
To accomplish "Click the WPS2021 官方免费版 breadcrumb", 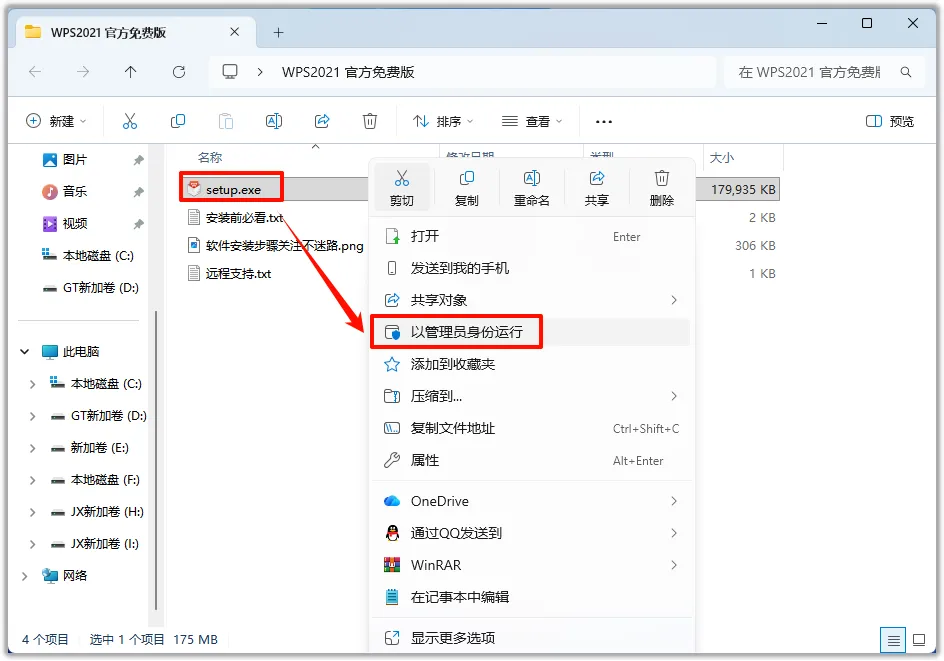I will [x=348, y=72].
